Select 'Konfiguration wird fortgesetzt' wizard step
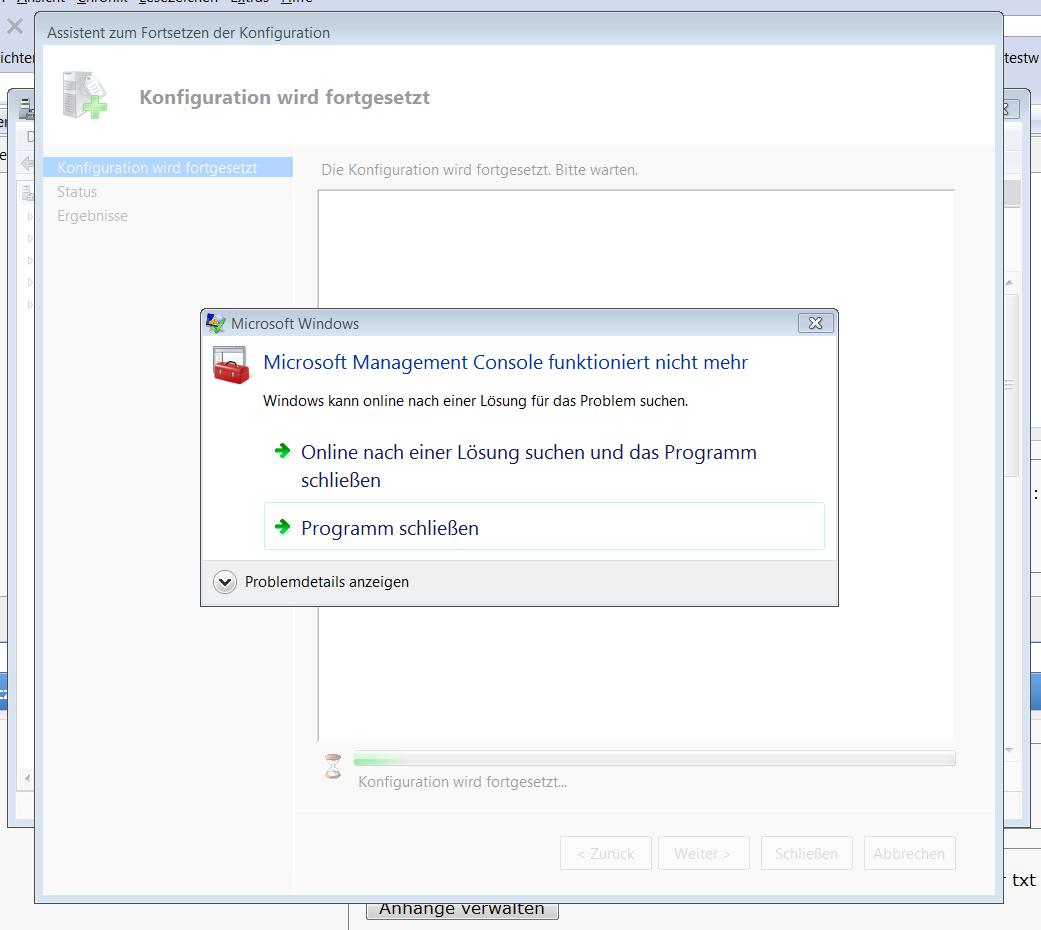 pos(168,167)
